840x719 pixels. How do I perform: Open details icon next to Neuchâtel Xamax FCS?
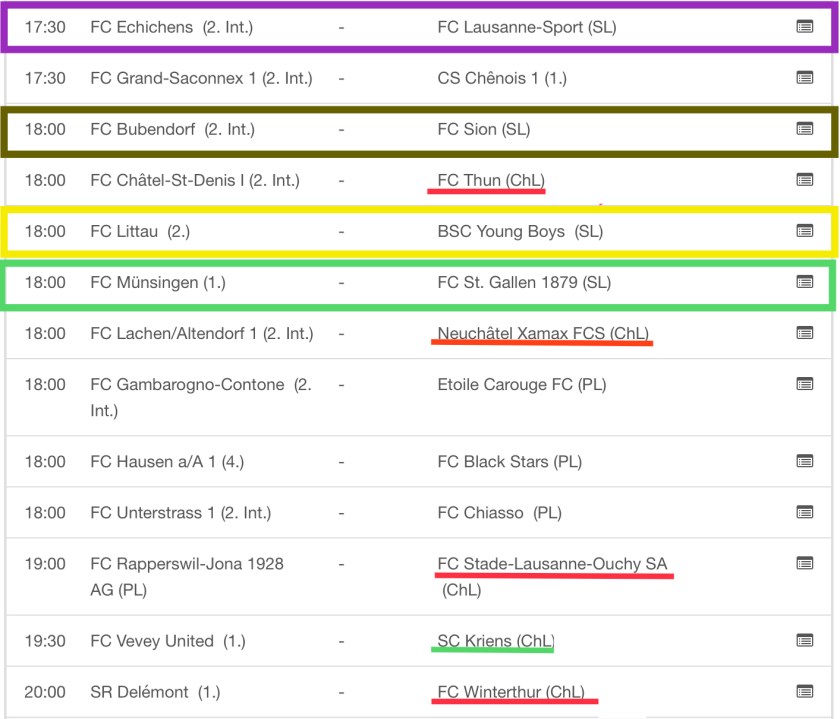pyautogui.click(x=804, y=333)
